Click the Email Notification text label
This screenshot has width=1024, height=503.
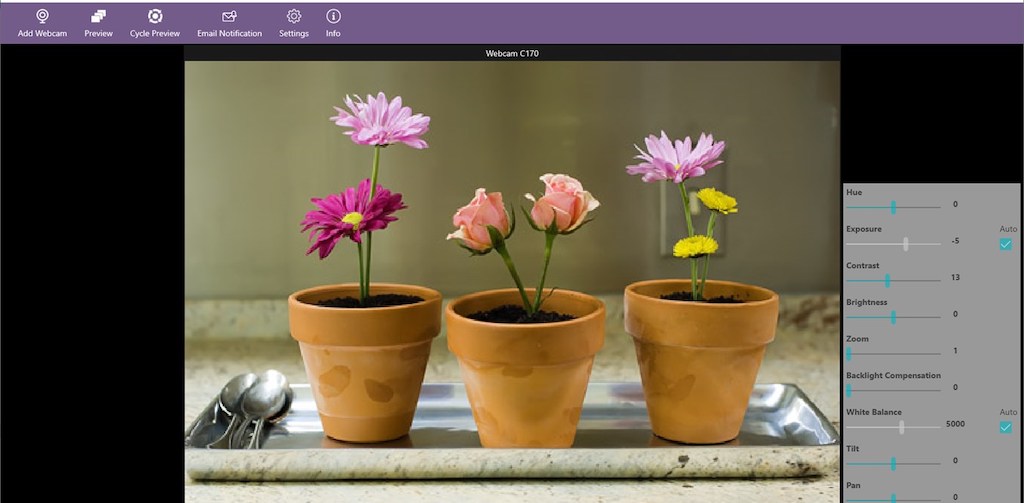tap(229, 33)
